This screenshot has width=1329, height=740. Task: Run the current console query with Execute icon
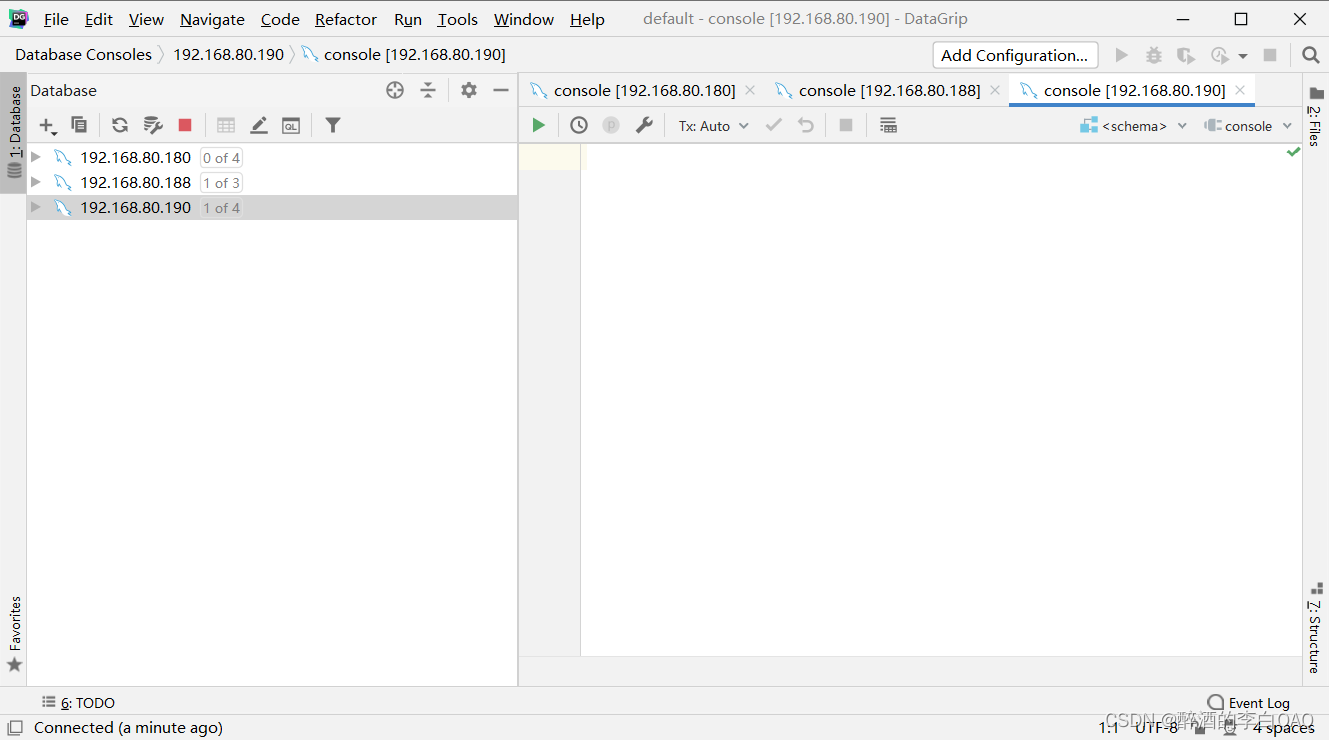[x=538, y=124]
